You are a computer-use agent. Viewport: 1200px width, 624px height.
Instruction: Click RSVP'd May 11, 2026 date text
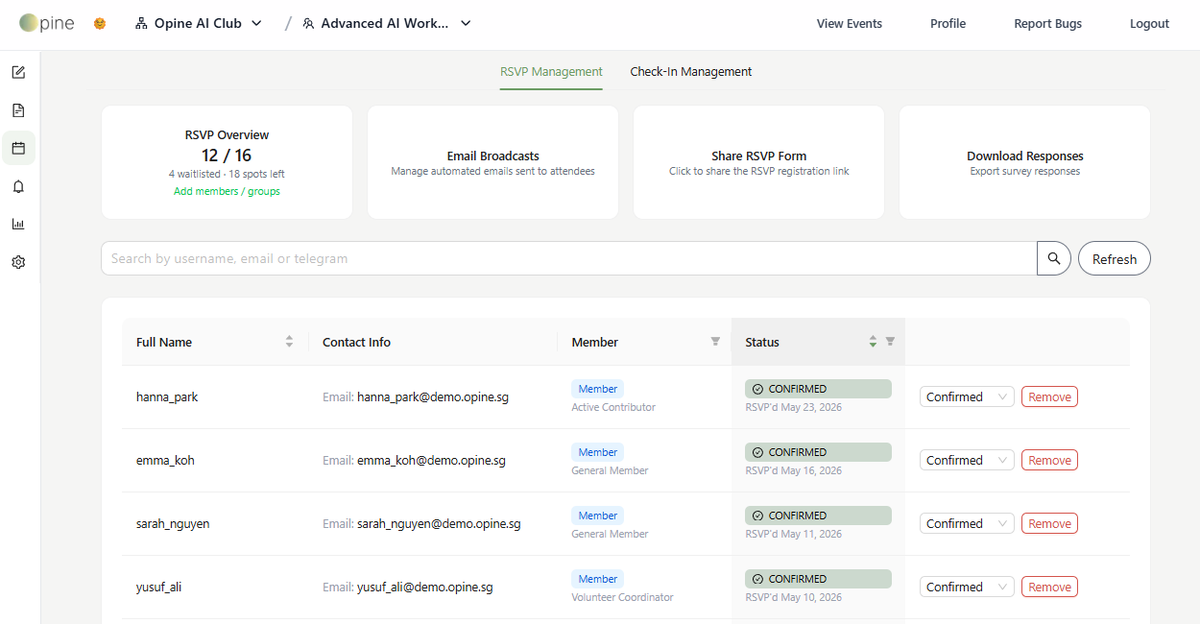pos(794,534)
